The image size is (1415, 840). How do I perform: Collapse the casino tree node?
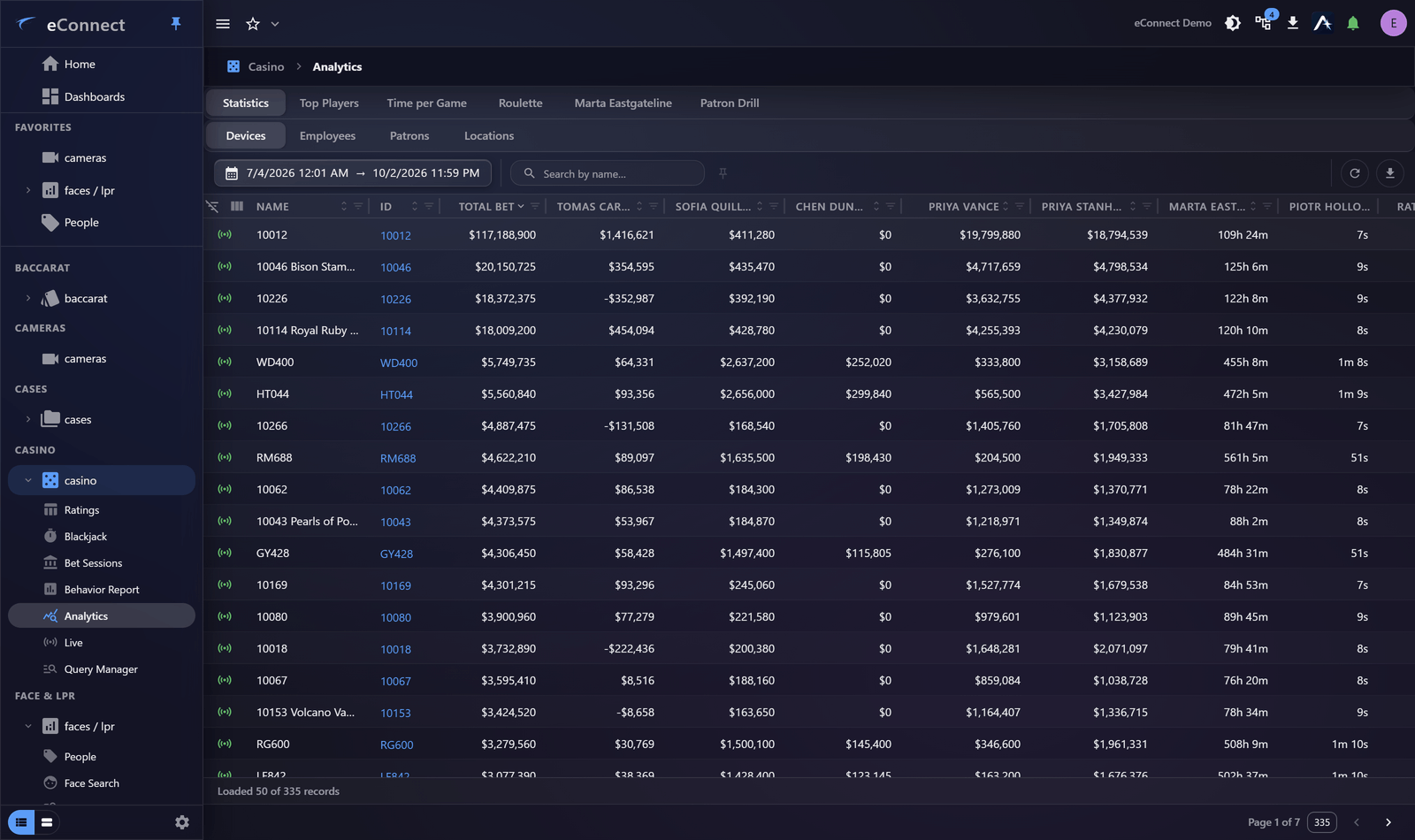pyautogui.click(x=28, y=480)
